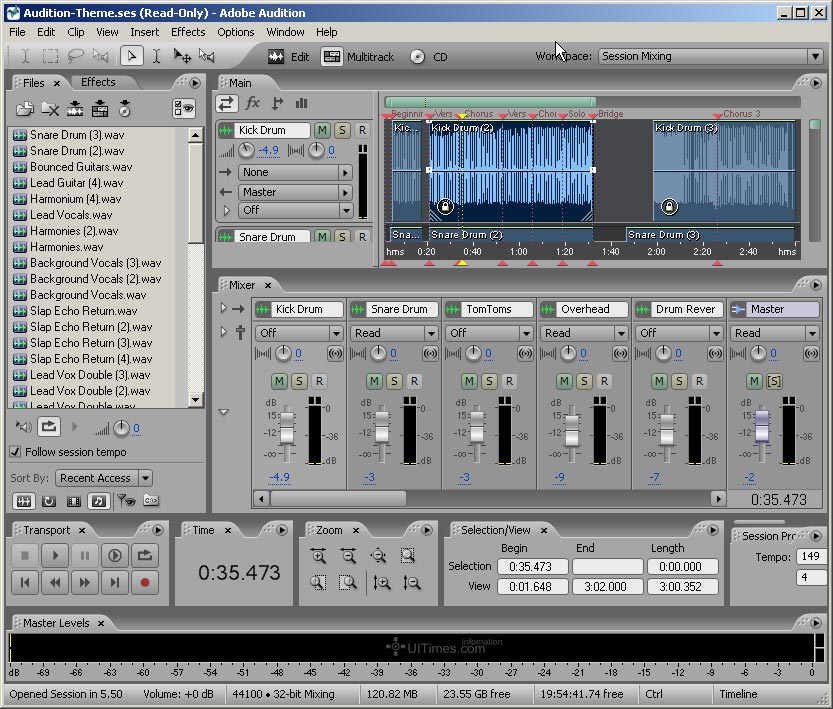833x709 pixels.
Task: Show the Sends view in Main panel
Action: [277, 104]
